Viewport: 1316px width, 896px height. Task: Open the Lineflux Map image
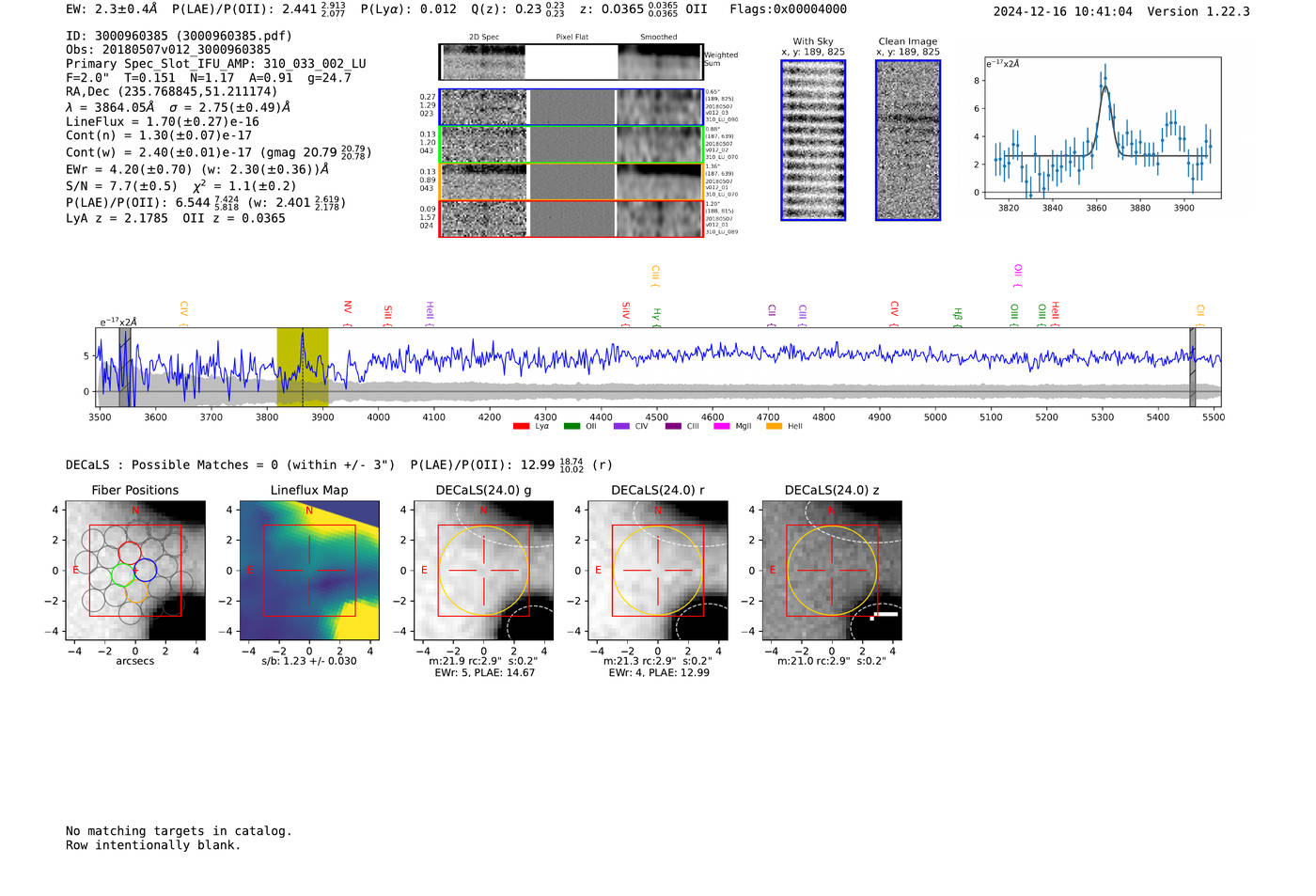tap(309, 571)
